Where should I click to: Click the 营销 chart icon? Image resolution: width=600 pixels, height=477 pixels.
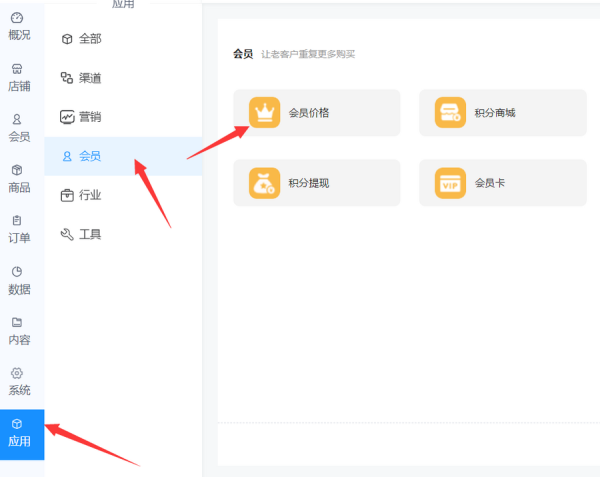[x=67, y=117]
